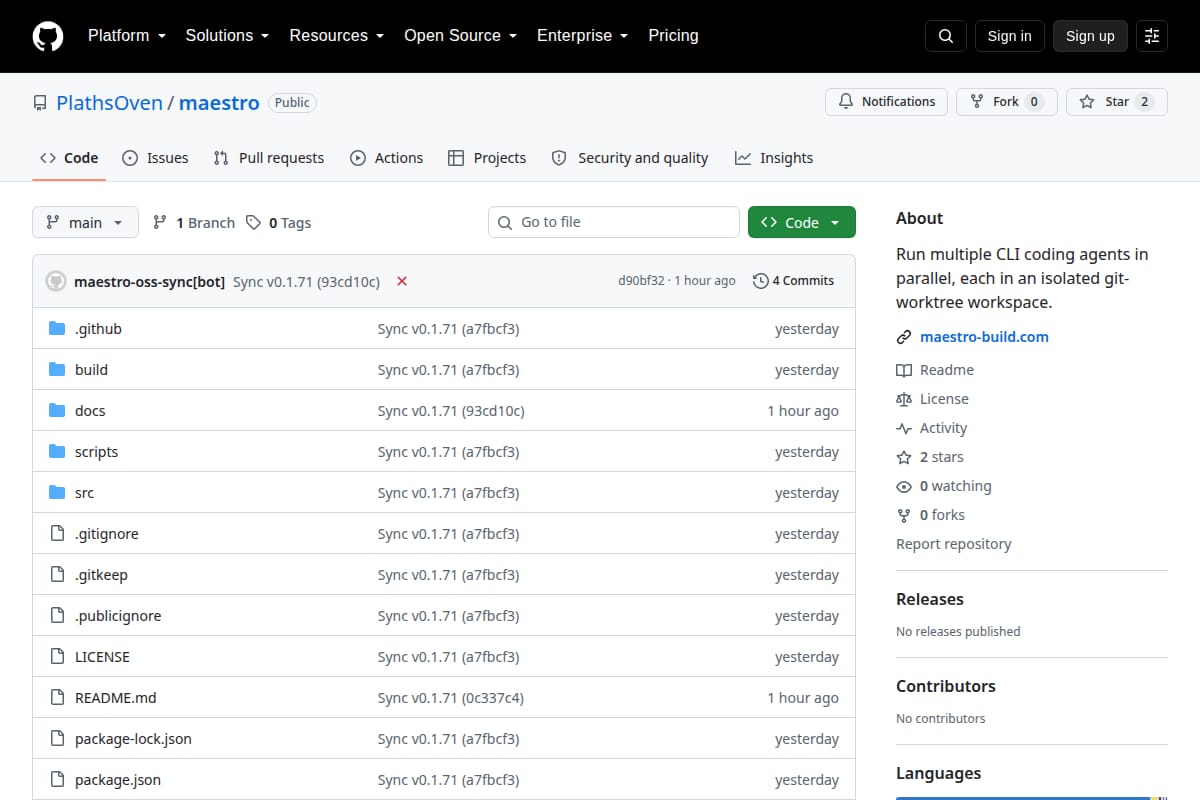The height and width of the screenshot is (800, 1200).
Task: Open the Actions tab
Action: [x=387, y=158]
